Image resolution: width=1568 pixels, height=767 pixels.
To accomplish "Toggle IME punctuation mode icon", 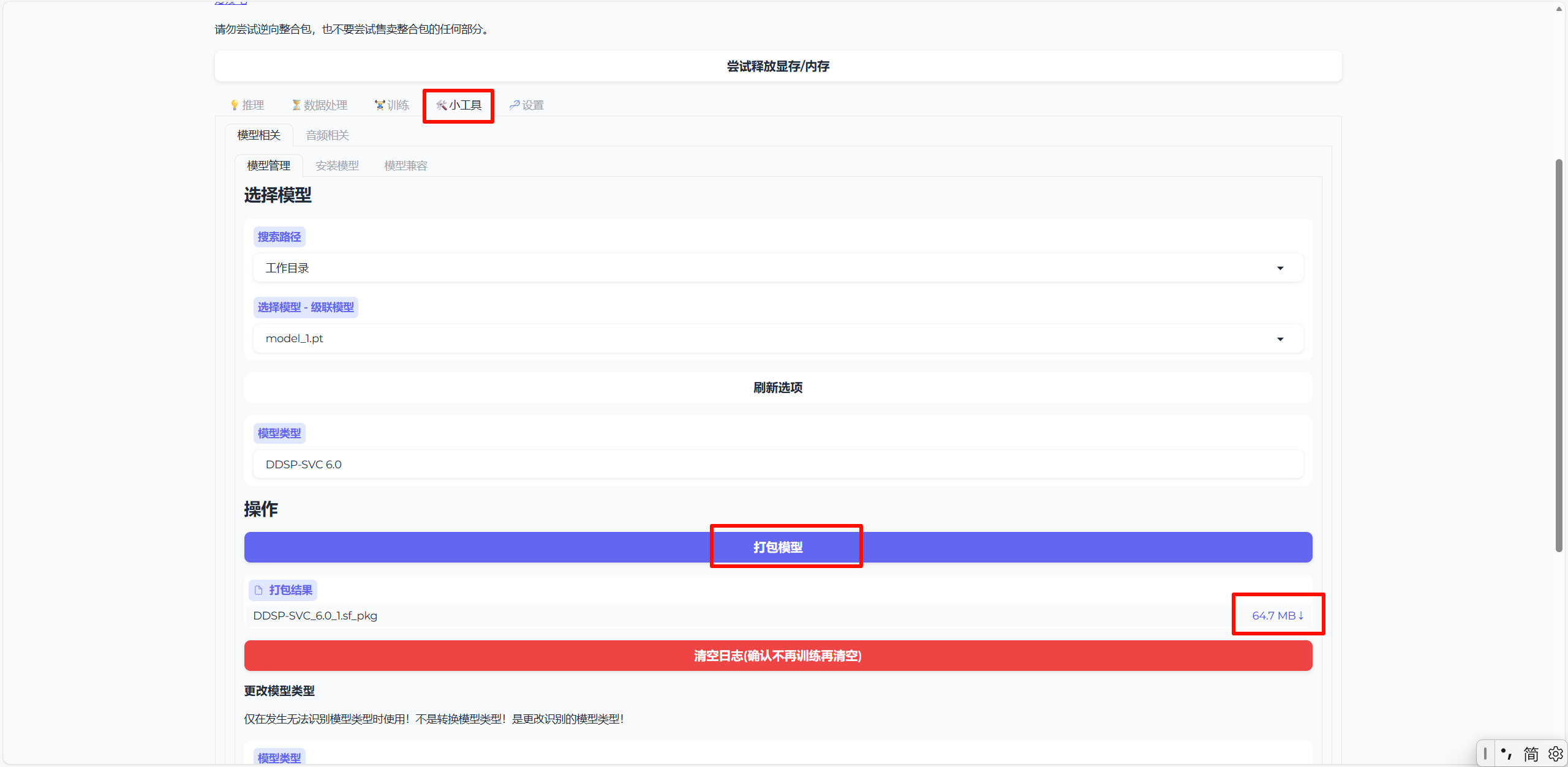I will (1507, 754).
